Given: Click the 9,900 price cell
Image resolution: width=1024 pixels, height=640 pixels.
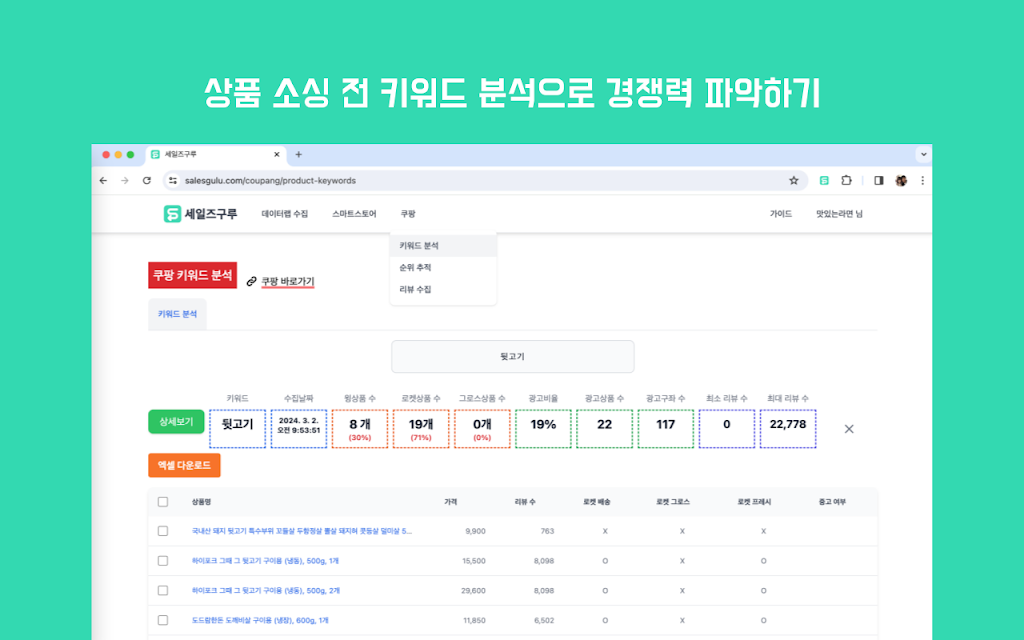Looking at the screenshot, I should (x=475, y=531).
